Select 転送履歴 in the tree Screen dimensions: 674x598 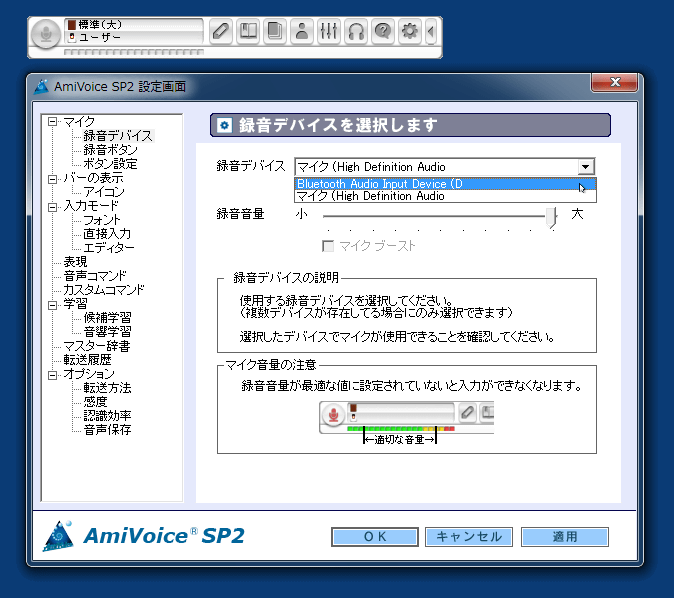[87, 360]
